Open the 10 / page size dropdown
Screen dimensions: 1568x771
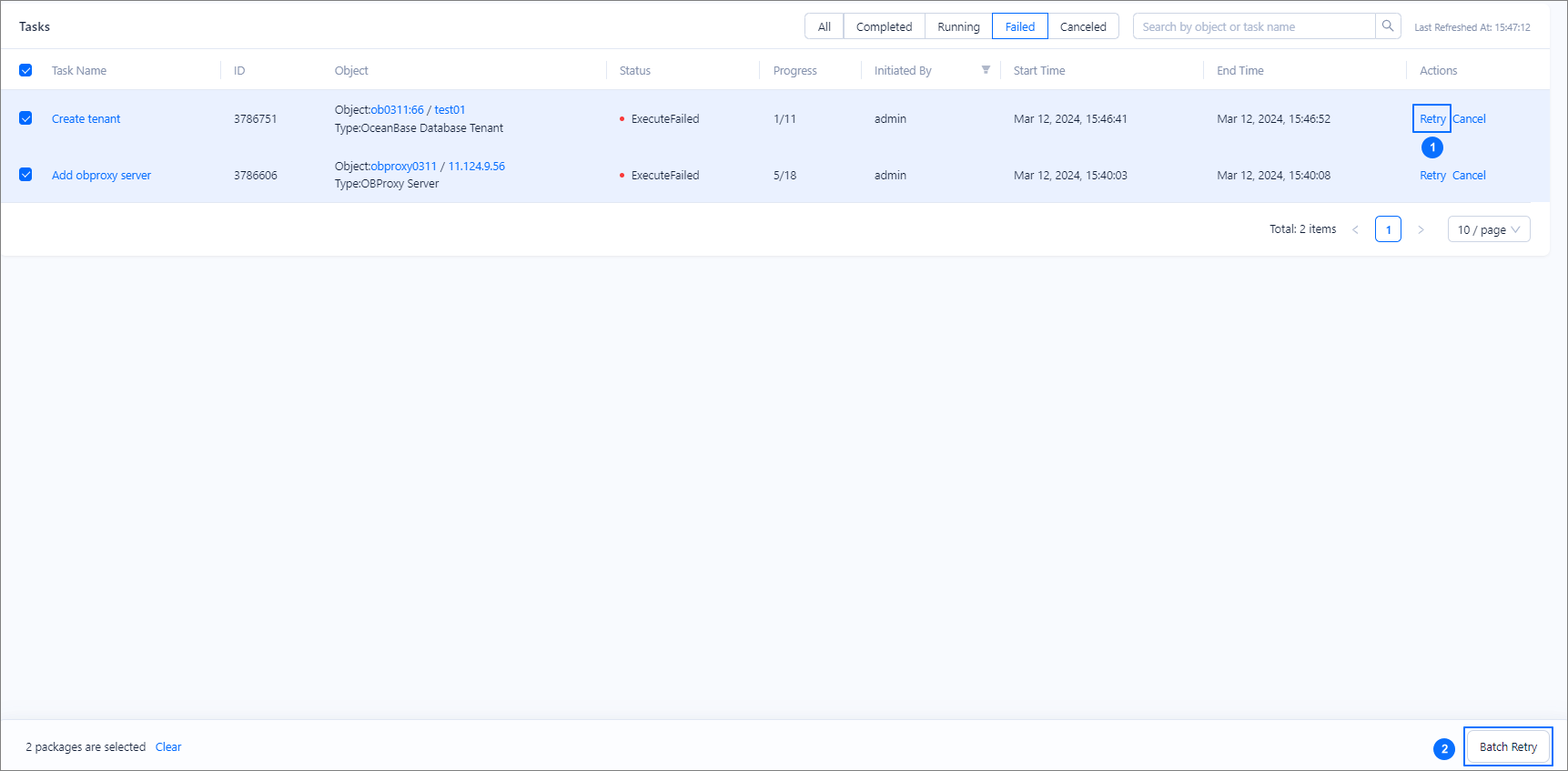click(1488, 229)
